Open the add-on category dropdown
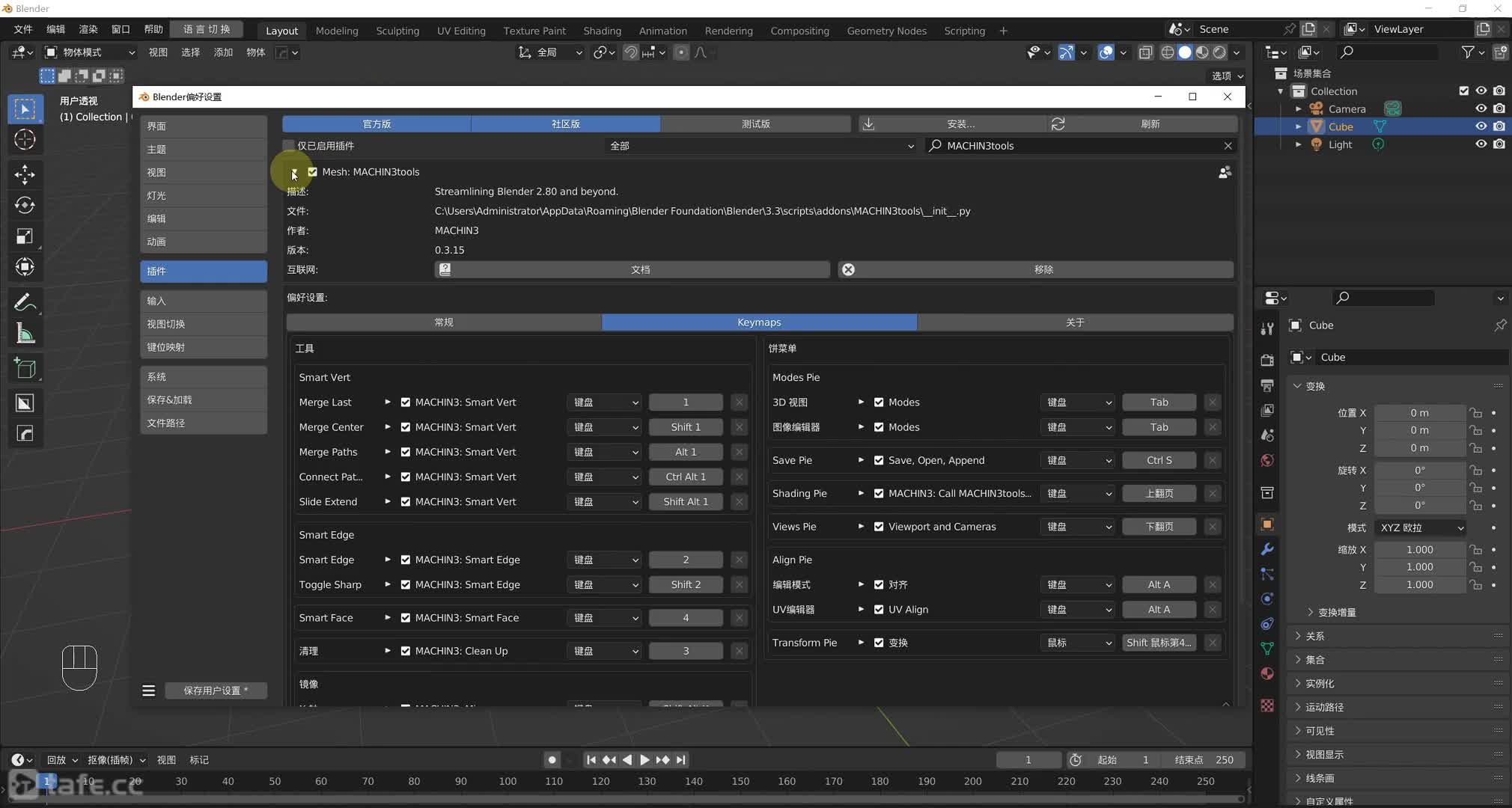1512x808 pixels. (x=761, y=146)
